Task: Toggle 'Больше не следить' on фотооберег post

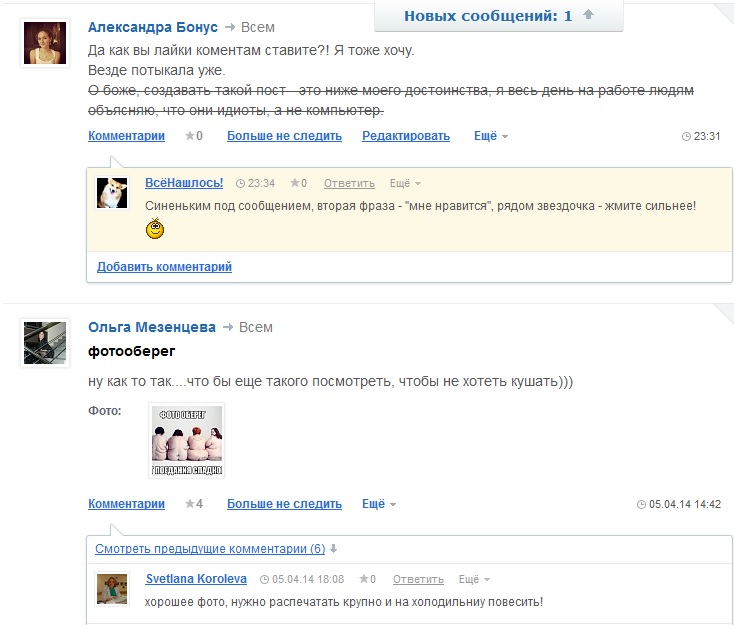Action: 284,504
